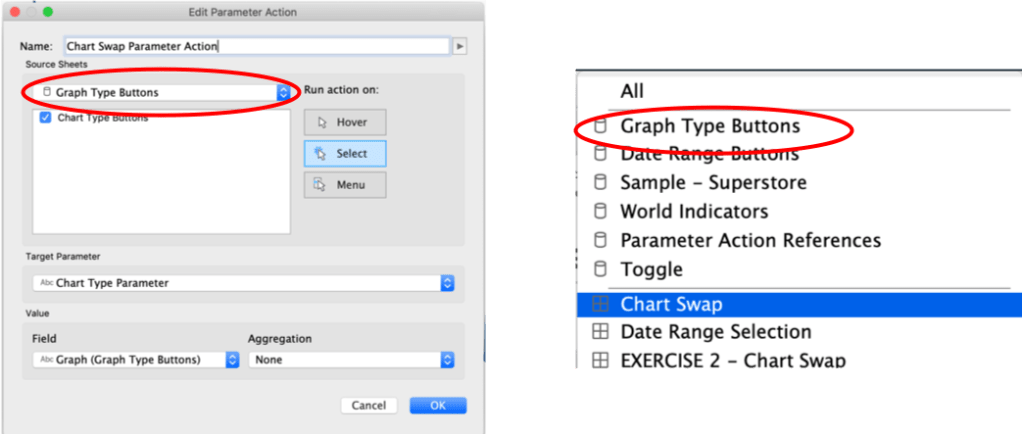Select the Date Range Selection dashboard icon
Image resolution: width=1022 pixels, height=434 pixels.
pos(600,331)
